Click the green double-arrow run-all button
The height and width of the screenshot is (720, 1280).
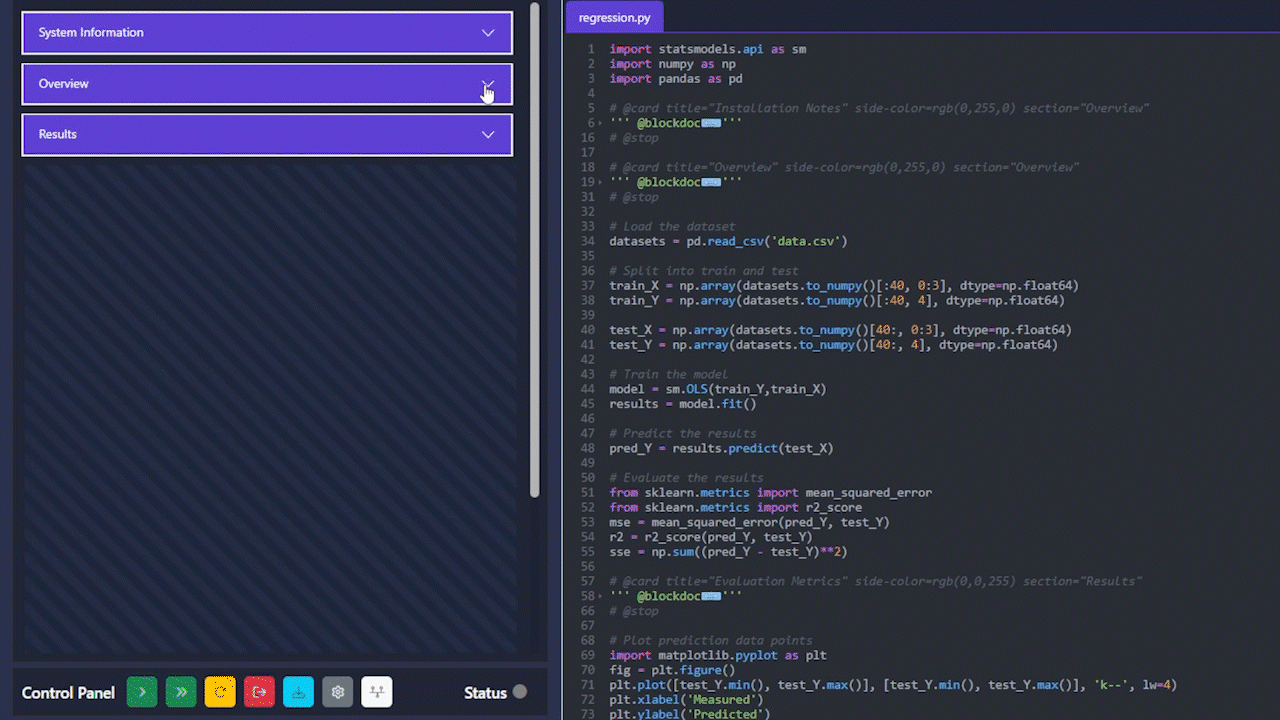click(x=181, y=692)
